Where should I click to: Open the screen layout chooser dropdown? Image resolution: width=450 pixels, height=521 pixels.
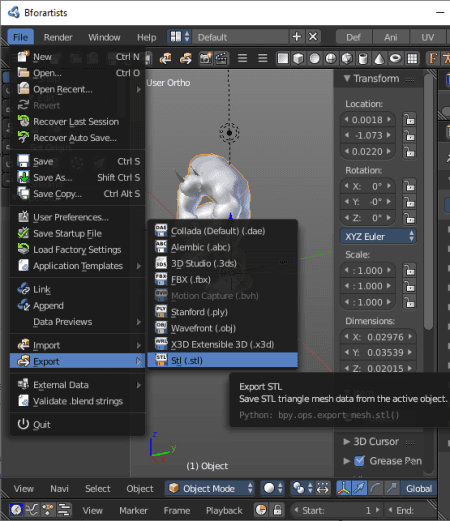point(179,37)
